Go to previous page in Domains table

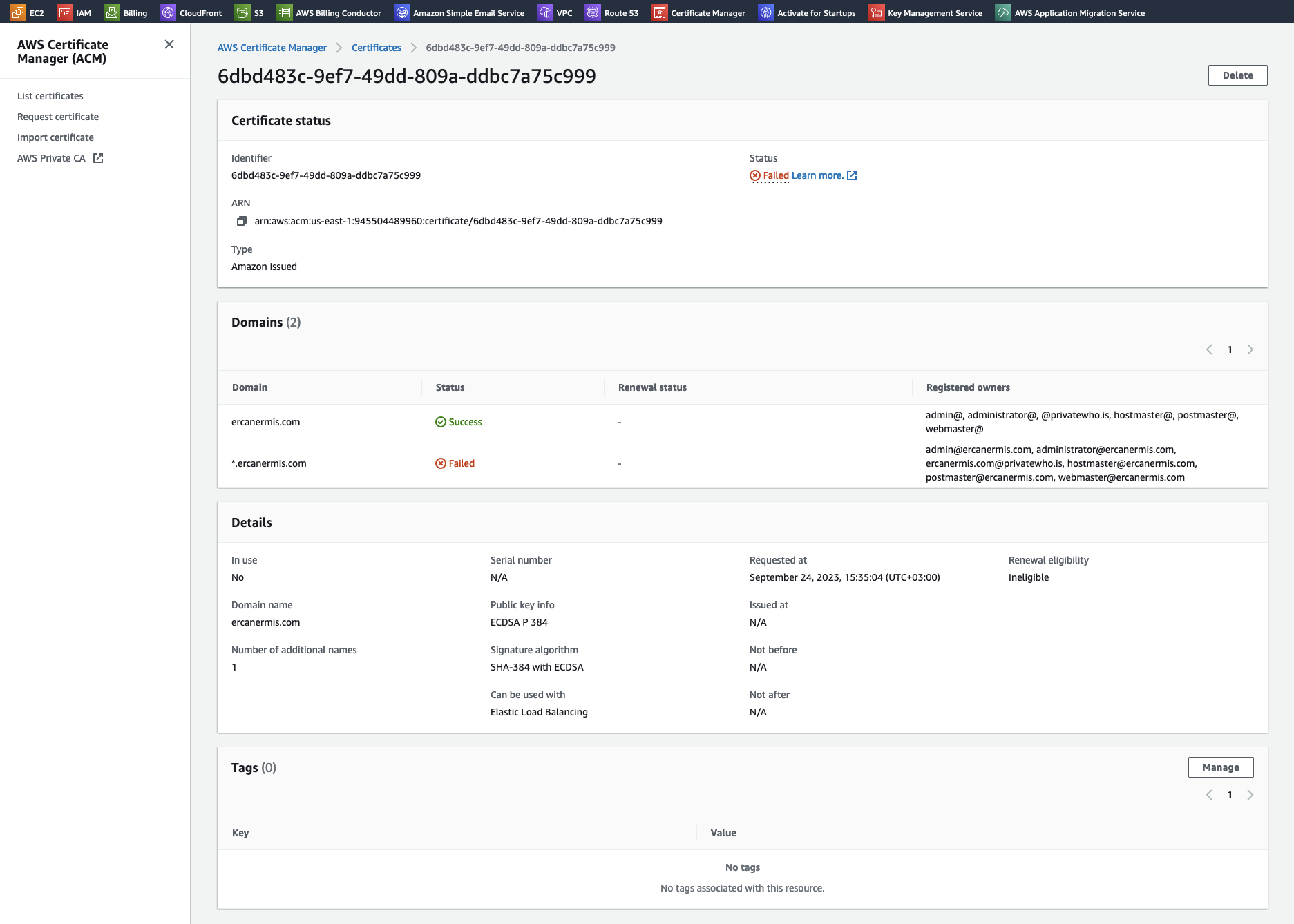[x=1209, y=349]
